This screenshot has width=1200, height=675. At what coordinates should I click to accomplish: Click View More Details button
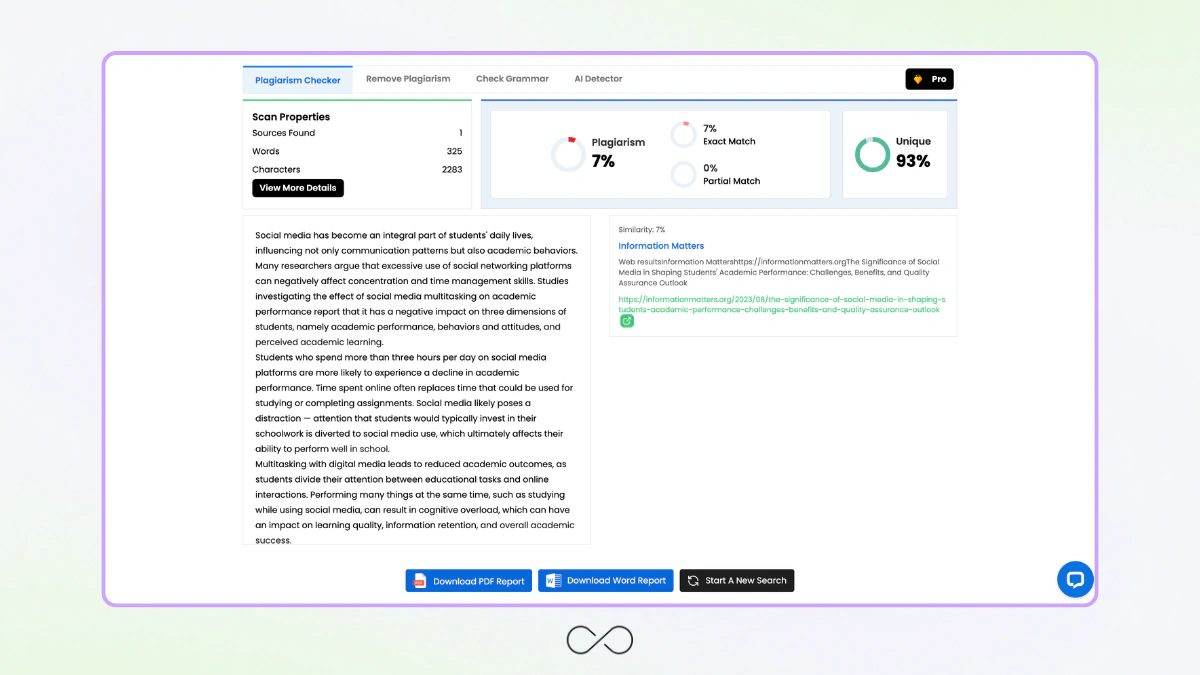click(298, 188)
